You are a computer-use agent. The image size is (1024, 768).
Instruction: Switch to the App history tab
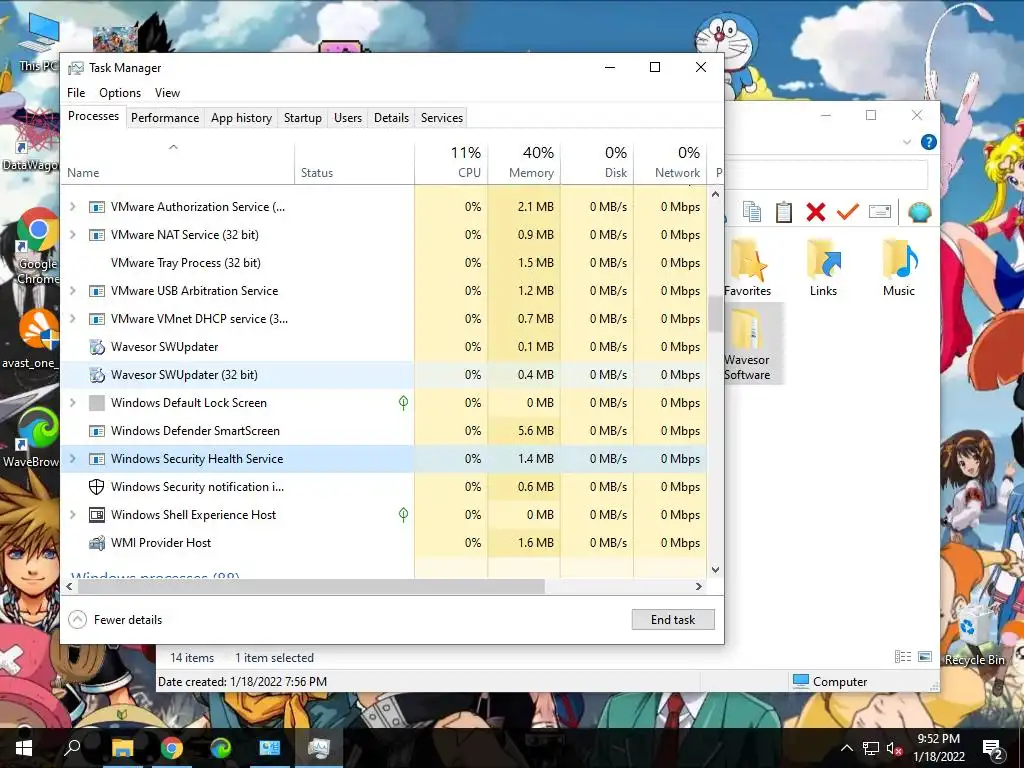coord(241,118)
